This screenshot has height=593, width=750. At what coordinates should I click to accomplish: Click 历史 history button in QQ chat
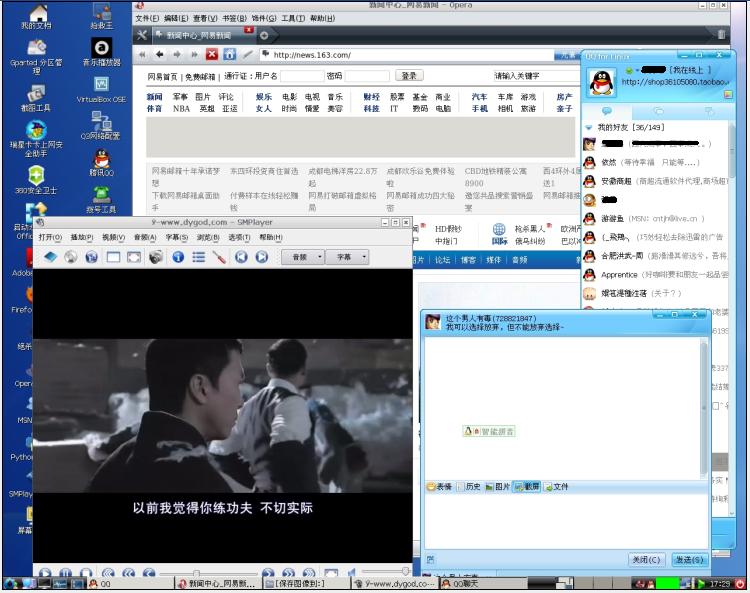click(x=468, y=486)
